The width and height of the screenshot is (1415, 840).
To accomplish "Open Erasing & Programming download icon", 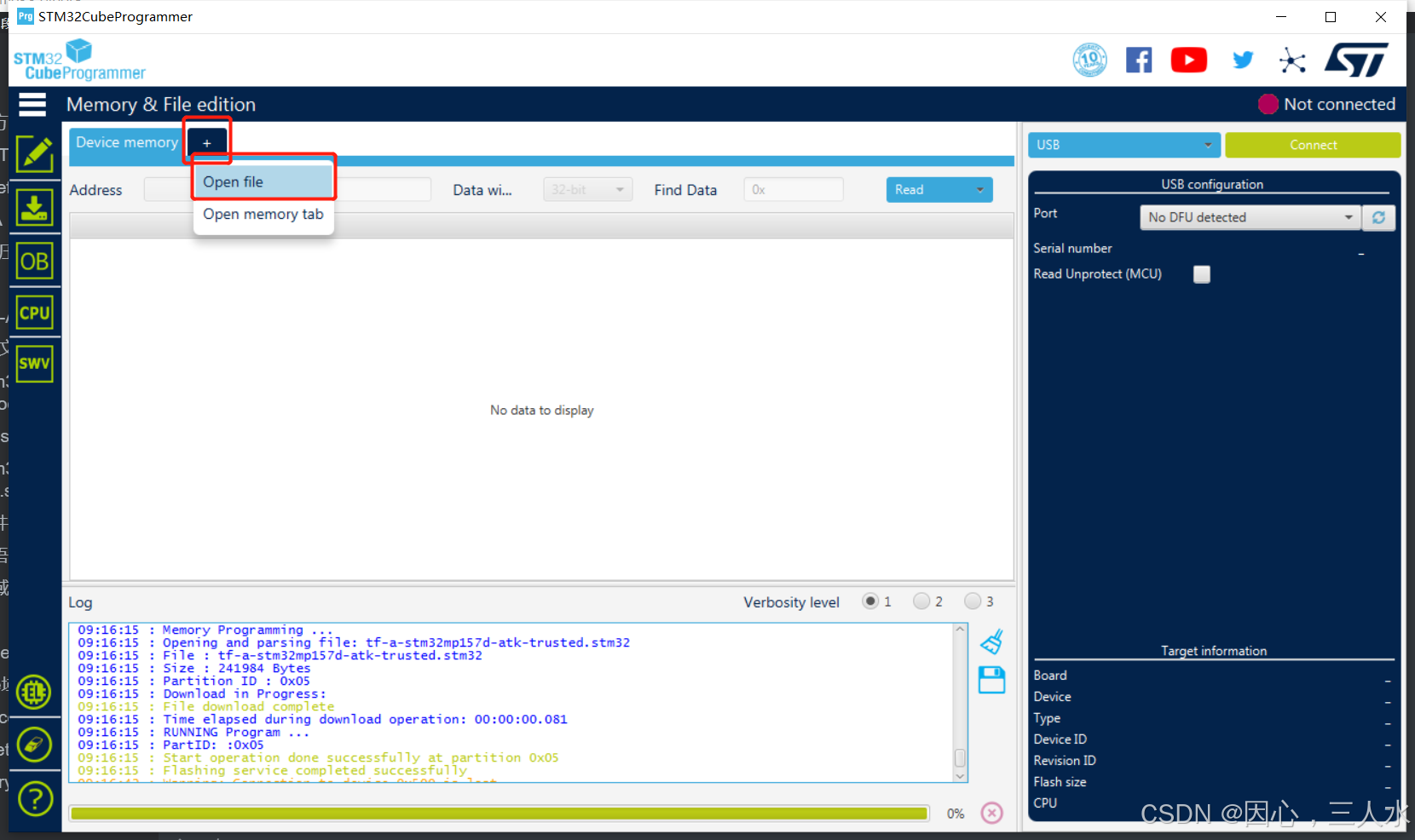I will pyautogui.click(x=35, y=207).
